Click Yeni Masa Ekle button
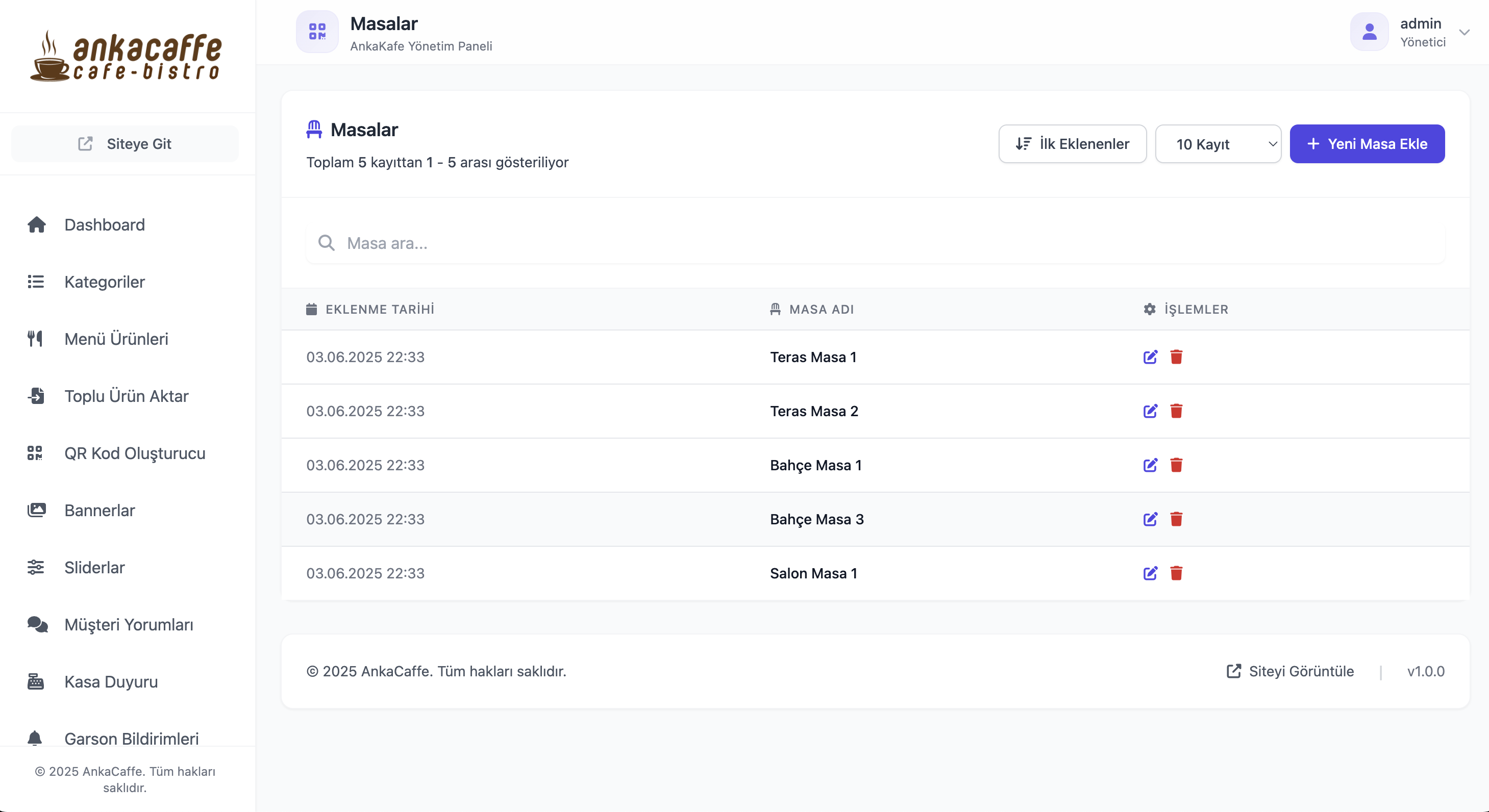Viewport: 1489px width, 812px height. click(x=1367, y=144)
